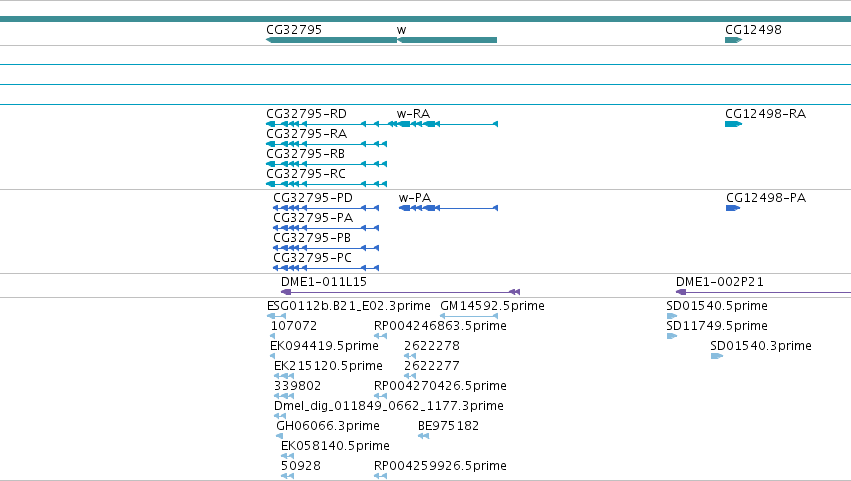Click the CG32795-RB transcript label
Viewport: 851px width, 481px height.
point(305,154)
